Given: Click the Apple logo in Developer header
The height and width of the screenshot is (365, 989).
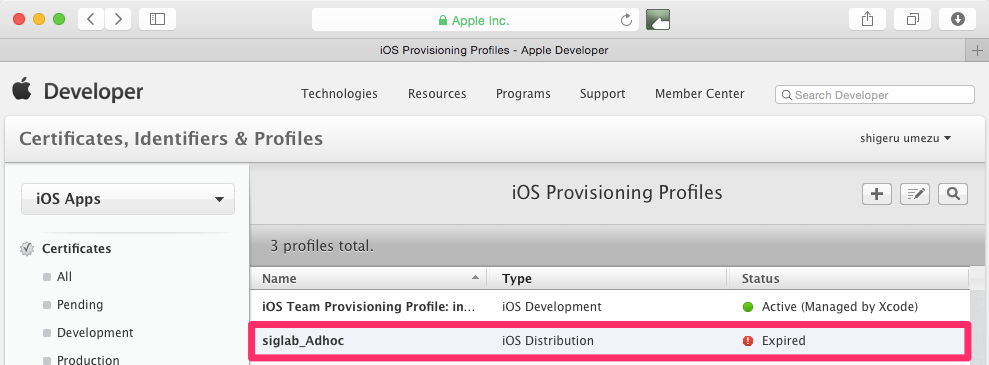Looking at the screenshot, I should click(x=21, y=89).
